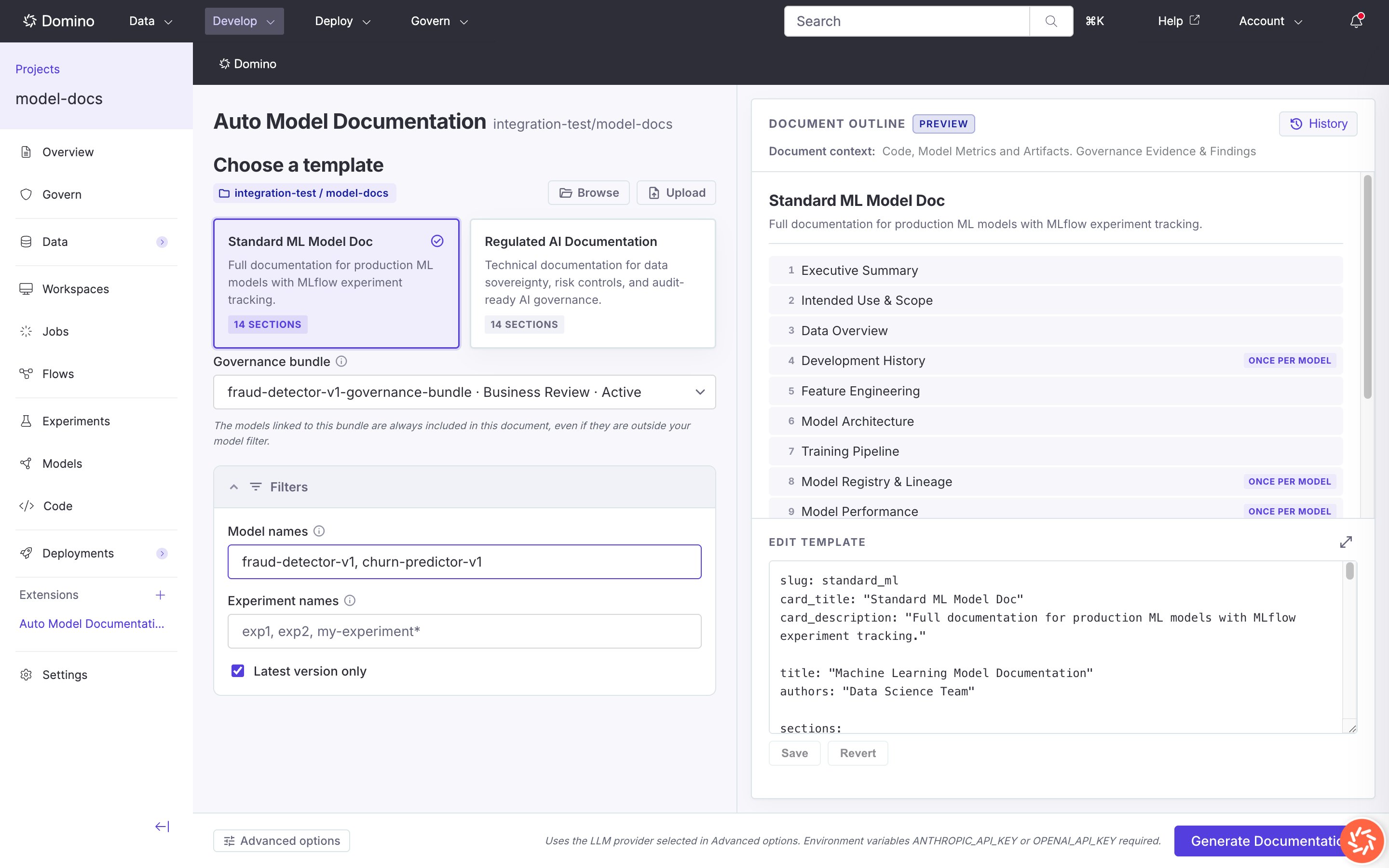Image resolution: width=1389 pixels, height=868 pixels.
Task: Open Jobs from the sidebar
Action: [55, 331]
